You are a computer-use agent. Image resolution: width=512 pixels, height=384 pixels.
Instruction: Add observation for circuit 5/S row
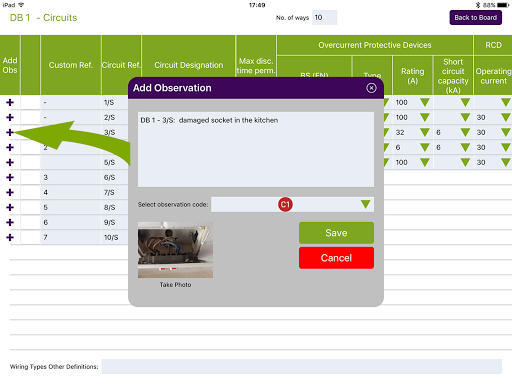(x=10, y=162)
